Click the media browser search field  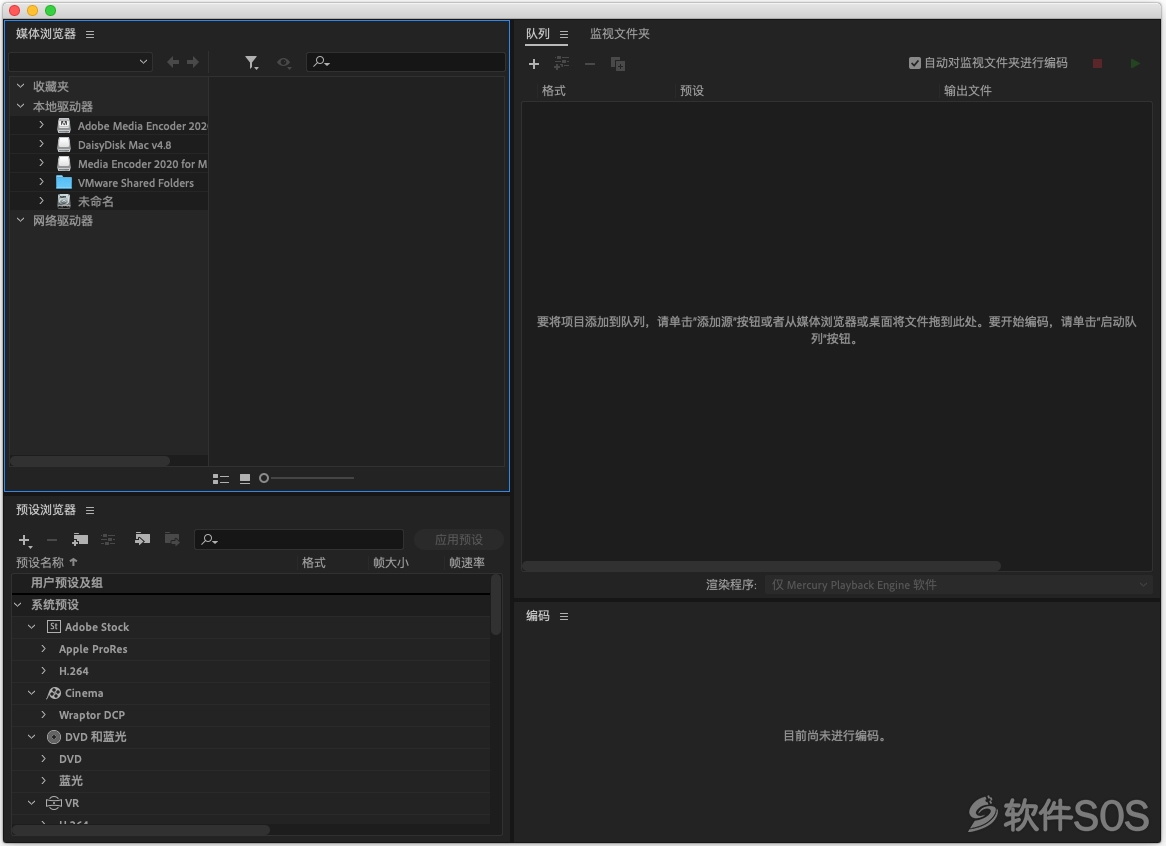tap(406, 62)
